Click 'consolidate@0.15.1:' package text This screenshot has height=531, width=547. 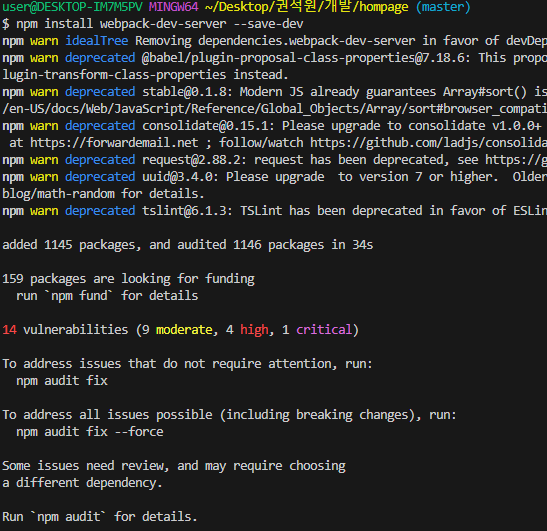coord(208,126)
